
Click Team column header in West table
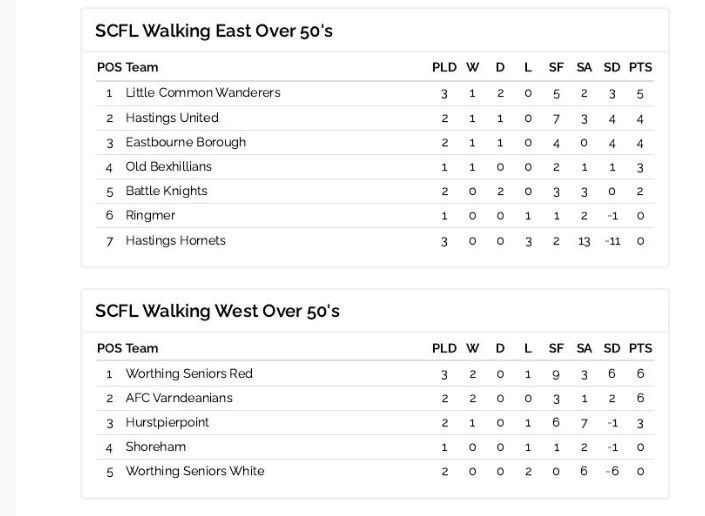pyautogui.click(x=142, y=348)
